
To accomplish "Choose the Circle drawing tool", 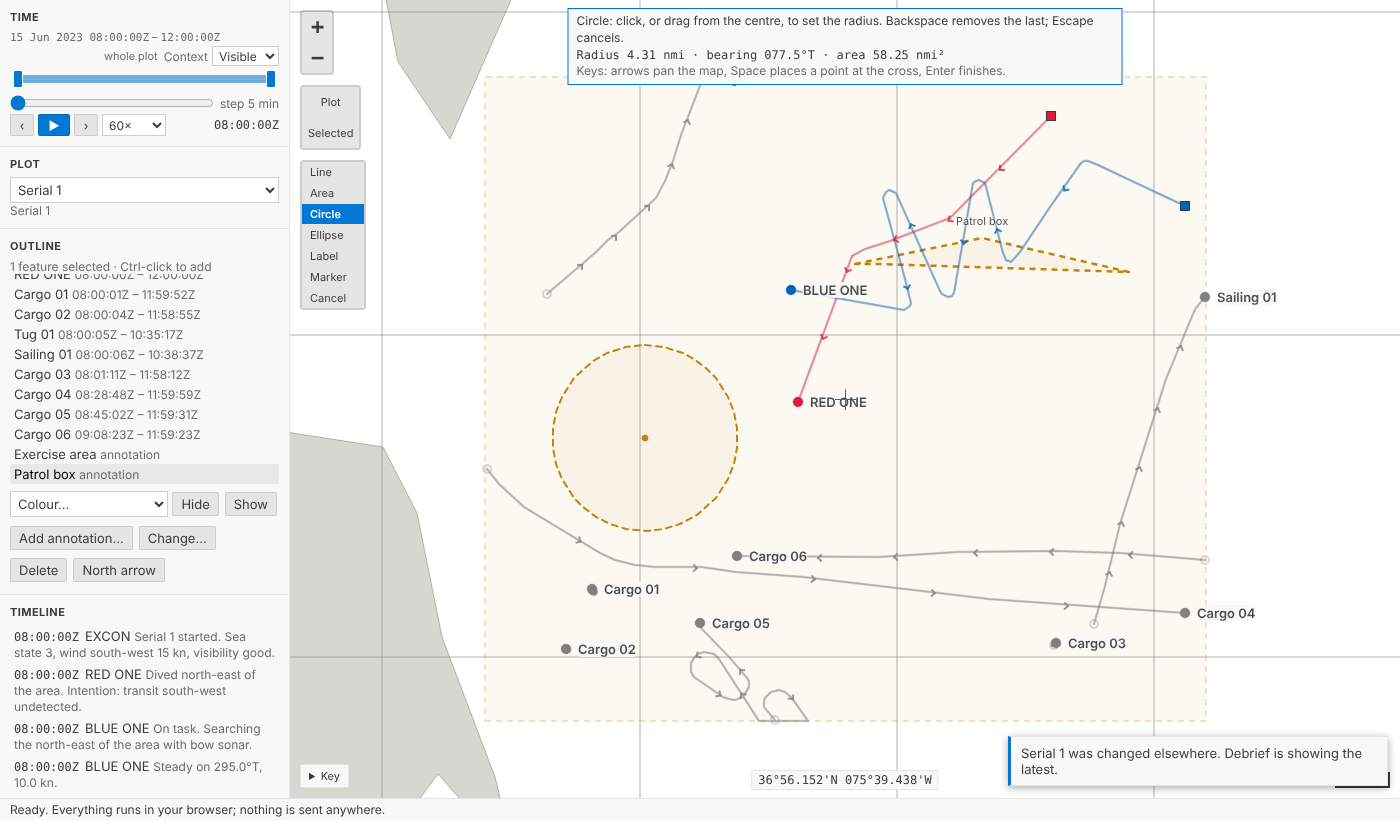I will coord(333,214).
